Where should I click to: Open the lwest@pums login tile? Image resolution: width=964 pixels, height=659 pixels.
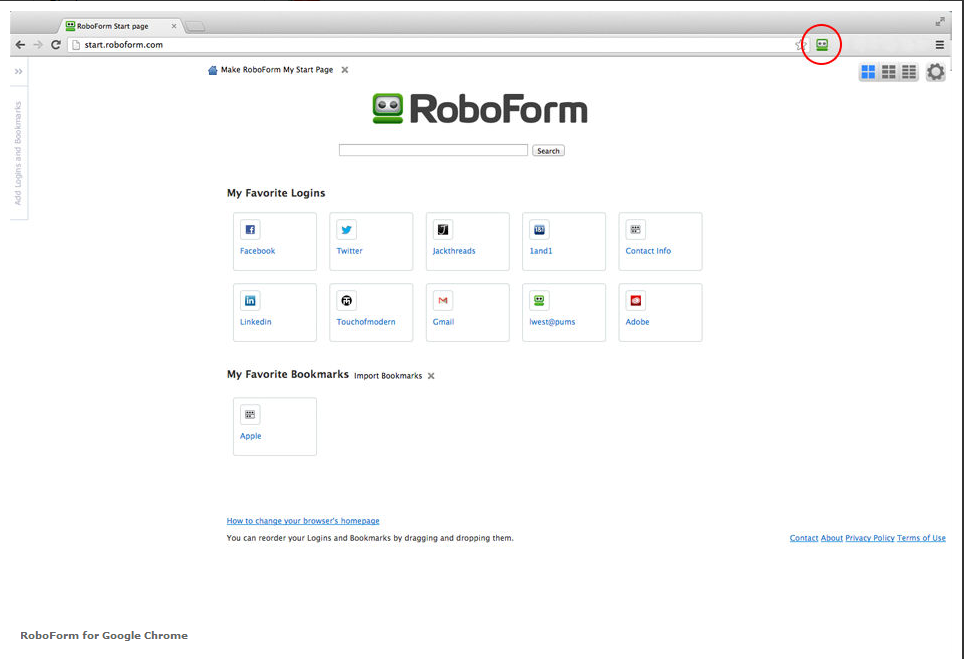tap(564, 312)
